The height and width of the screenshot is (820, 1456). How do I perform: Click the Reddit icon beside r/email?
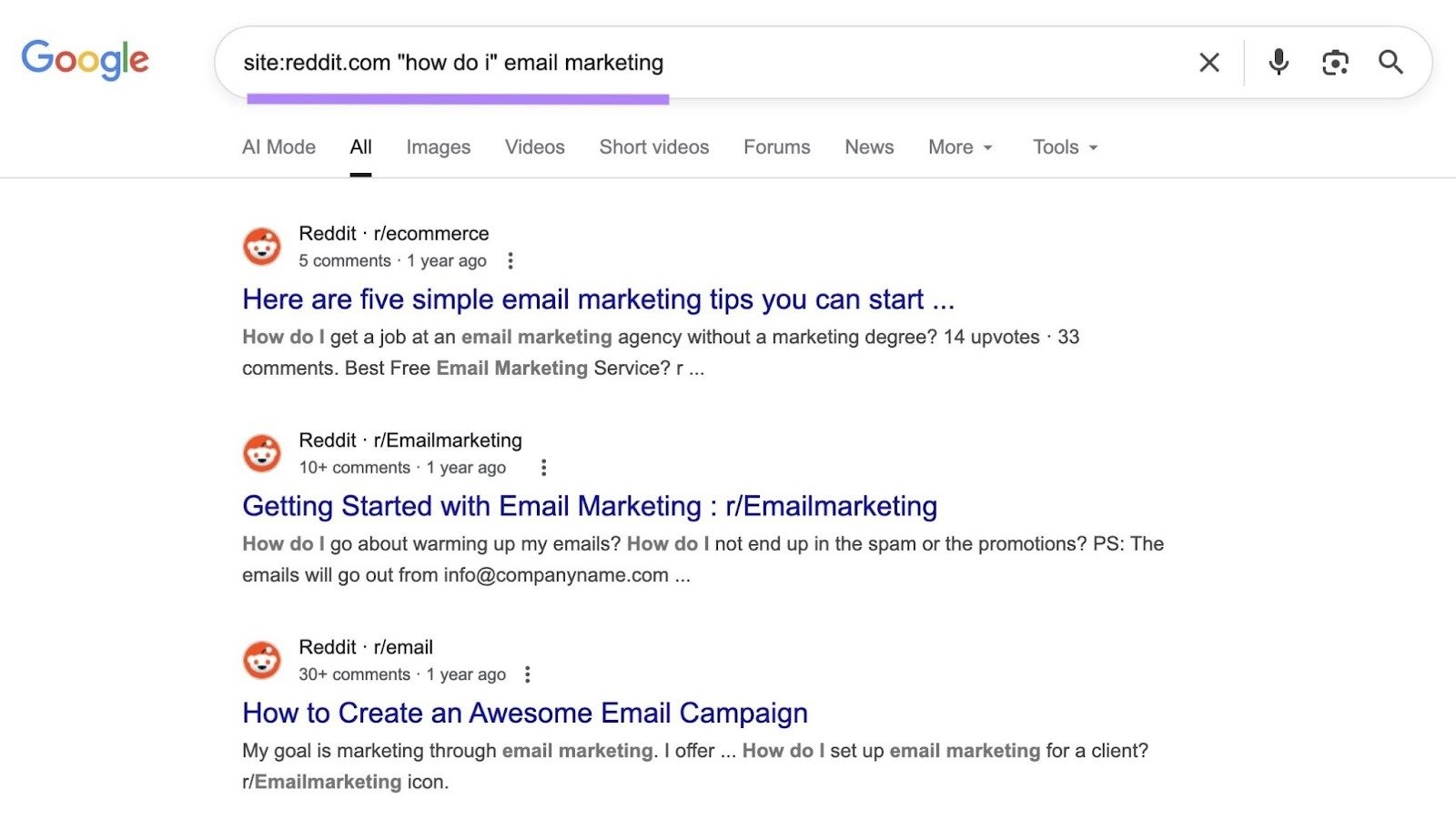click(x=262, y=659)
